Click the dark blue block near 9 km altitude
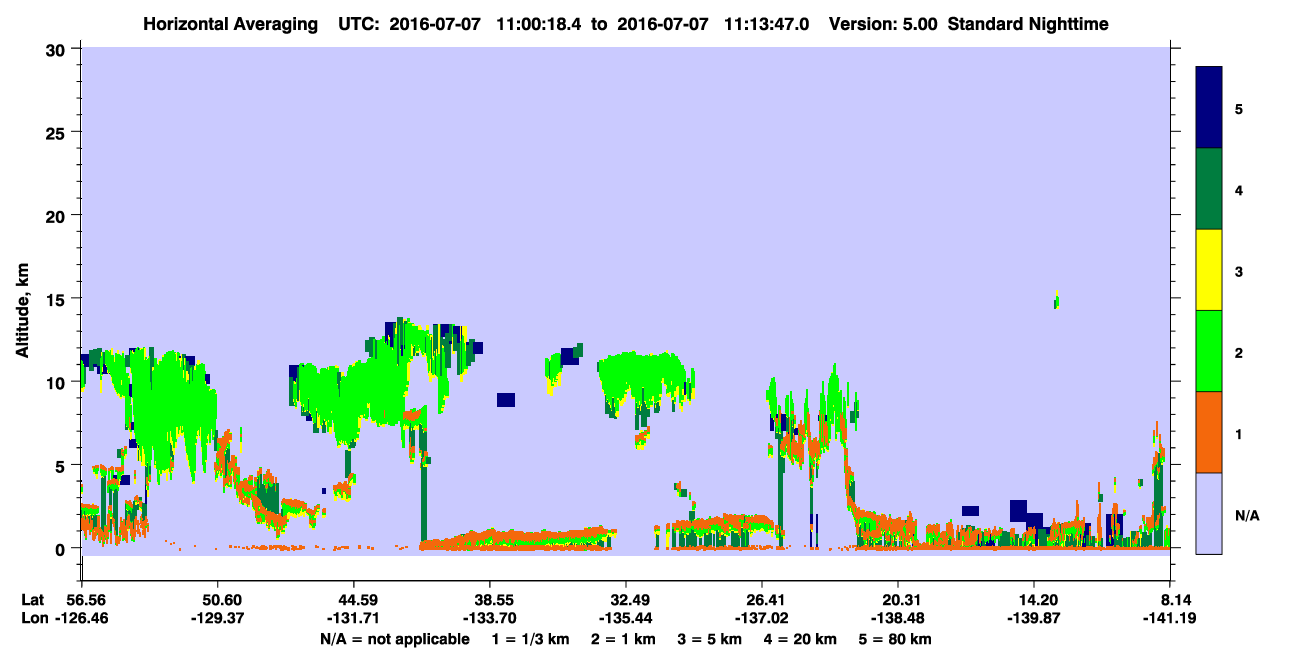This screenshot has width=1300, height=667. click(506, 400)
